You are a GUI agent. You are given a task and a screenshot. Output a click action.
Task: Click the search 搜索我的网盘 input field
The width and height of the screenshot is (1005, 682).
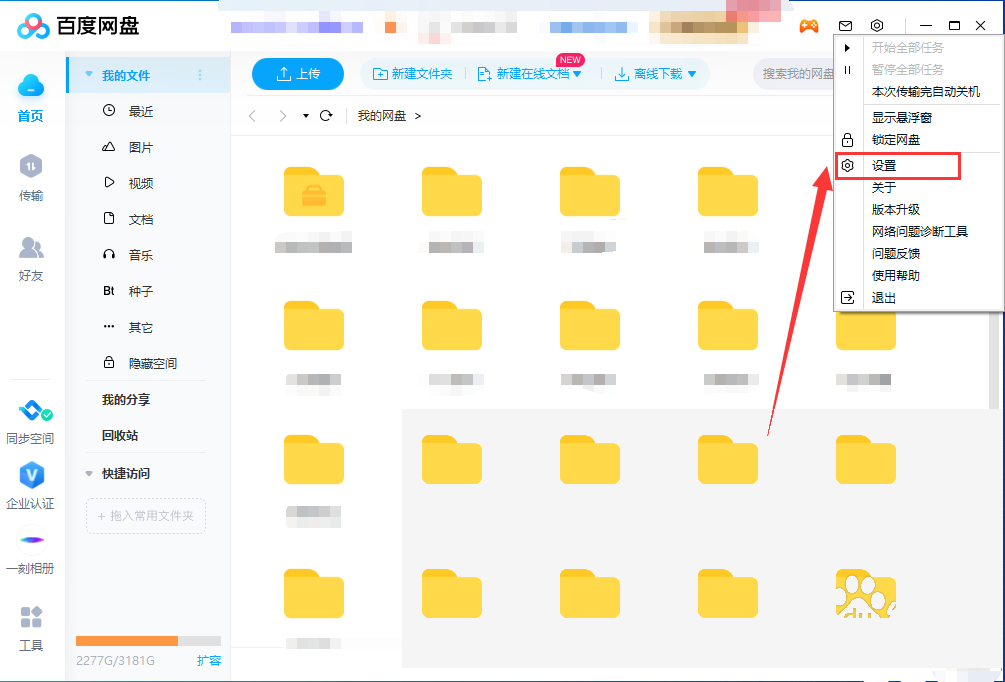(x=795, y=74)
